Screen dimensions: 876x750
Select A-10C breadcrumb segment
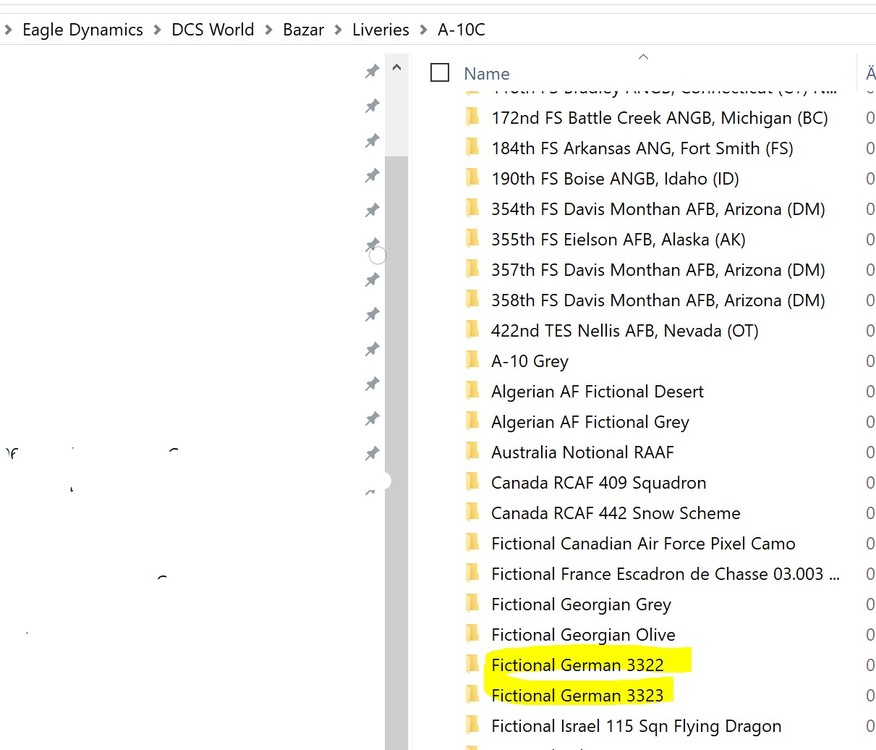(461, 30)
